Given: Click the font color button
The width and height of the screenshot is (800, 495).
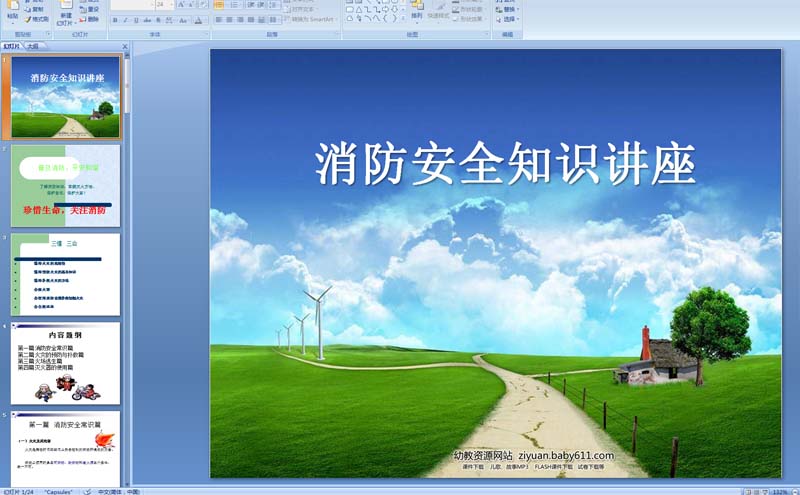Looking at the screenshot, I should click(199, 20).
